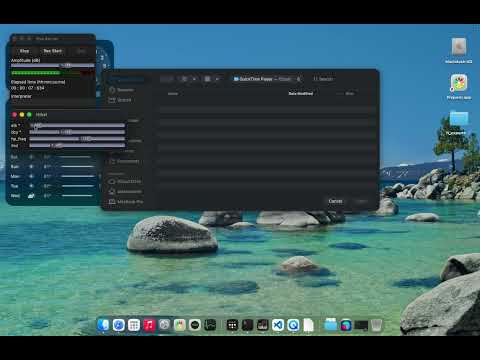Open the blank document icon in Dock
Image resolution: width=480 pixels, height=360 pixels.
click(309, 325)
